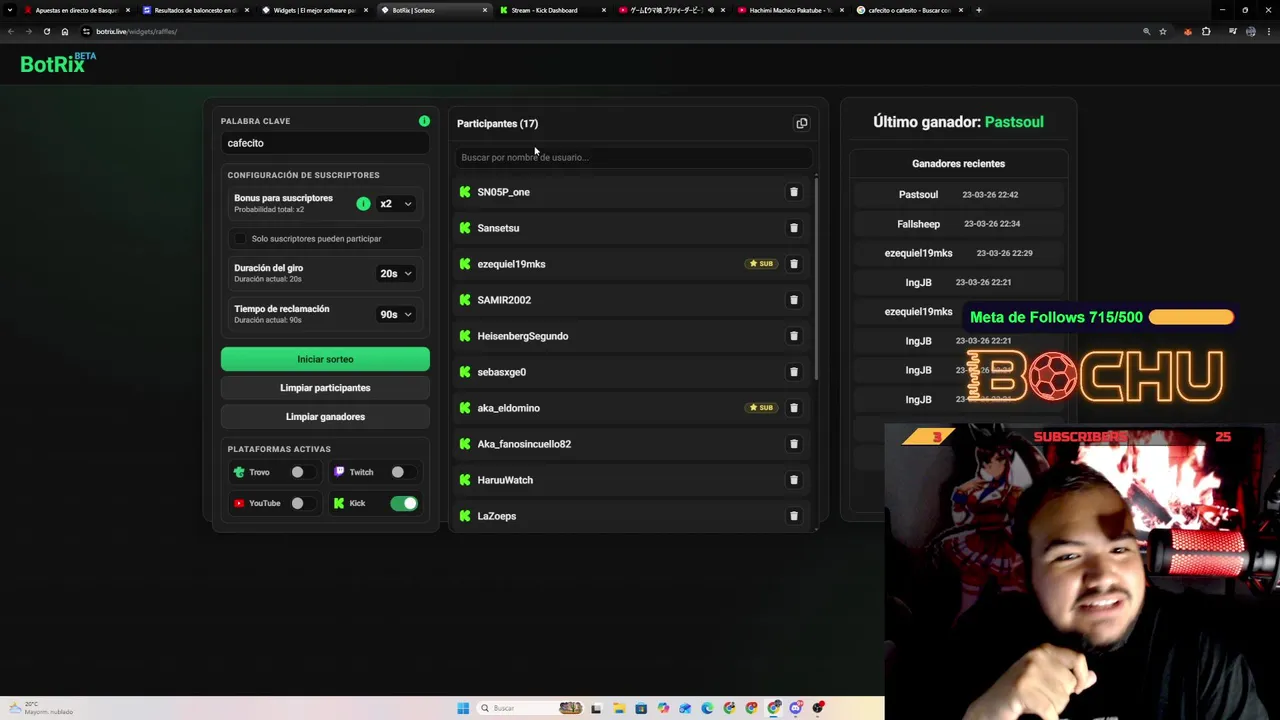Click '23-03-26 22:34' timestamp
This screenshot has height=720, width=1280.
click(x=991, y=224)
